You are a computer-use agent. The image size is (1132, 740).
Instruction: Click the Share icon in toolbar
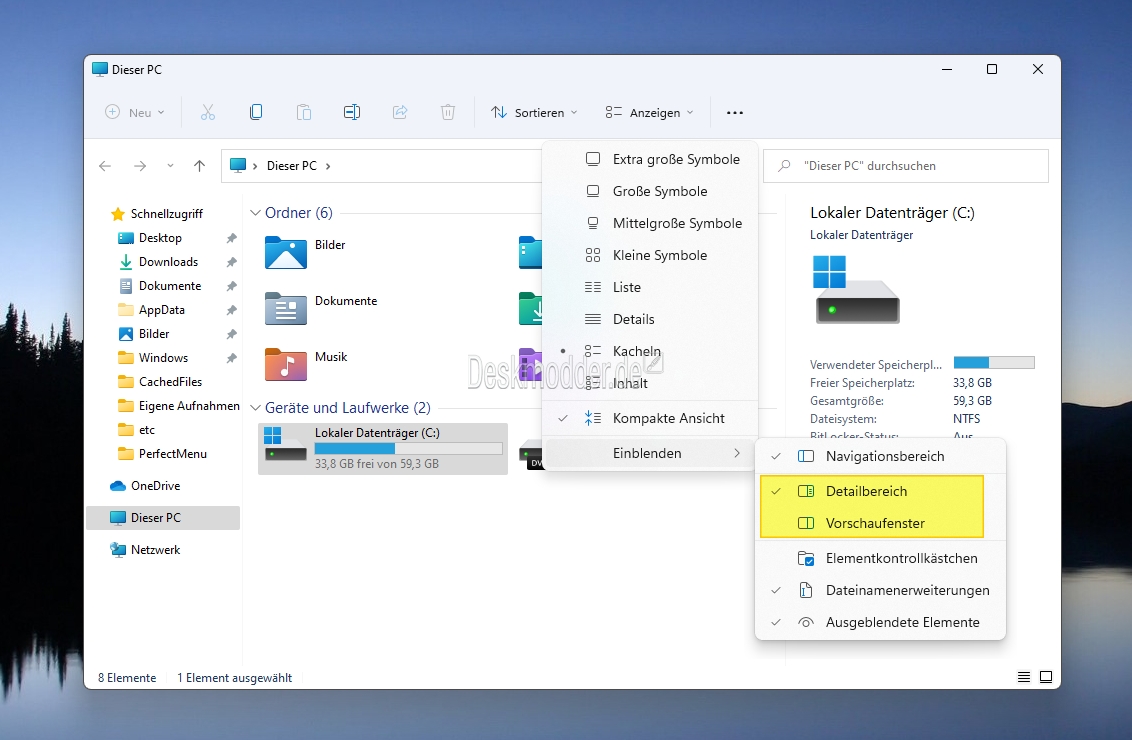pos(400,113)
